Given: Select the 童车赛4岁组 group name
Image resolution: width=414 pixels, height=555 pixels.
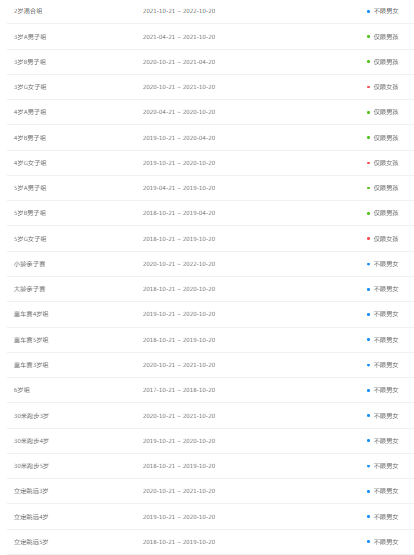Looking at the screenshot, I should pyautogui.click(x=31, y=314).
